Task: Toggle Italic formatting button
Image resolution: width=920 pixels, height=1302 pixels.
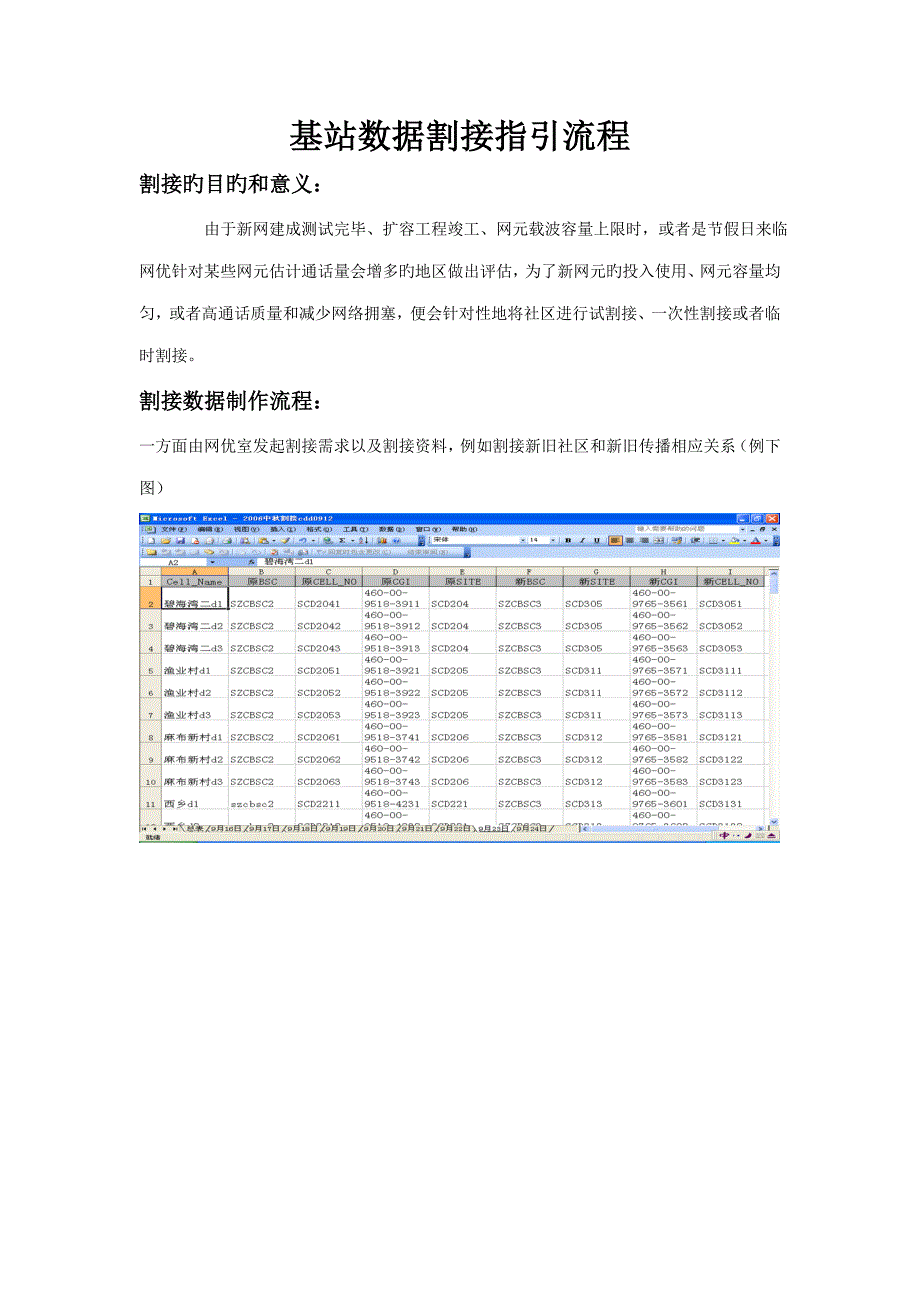Action: coord(582,540)
